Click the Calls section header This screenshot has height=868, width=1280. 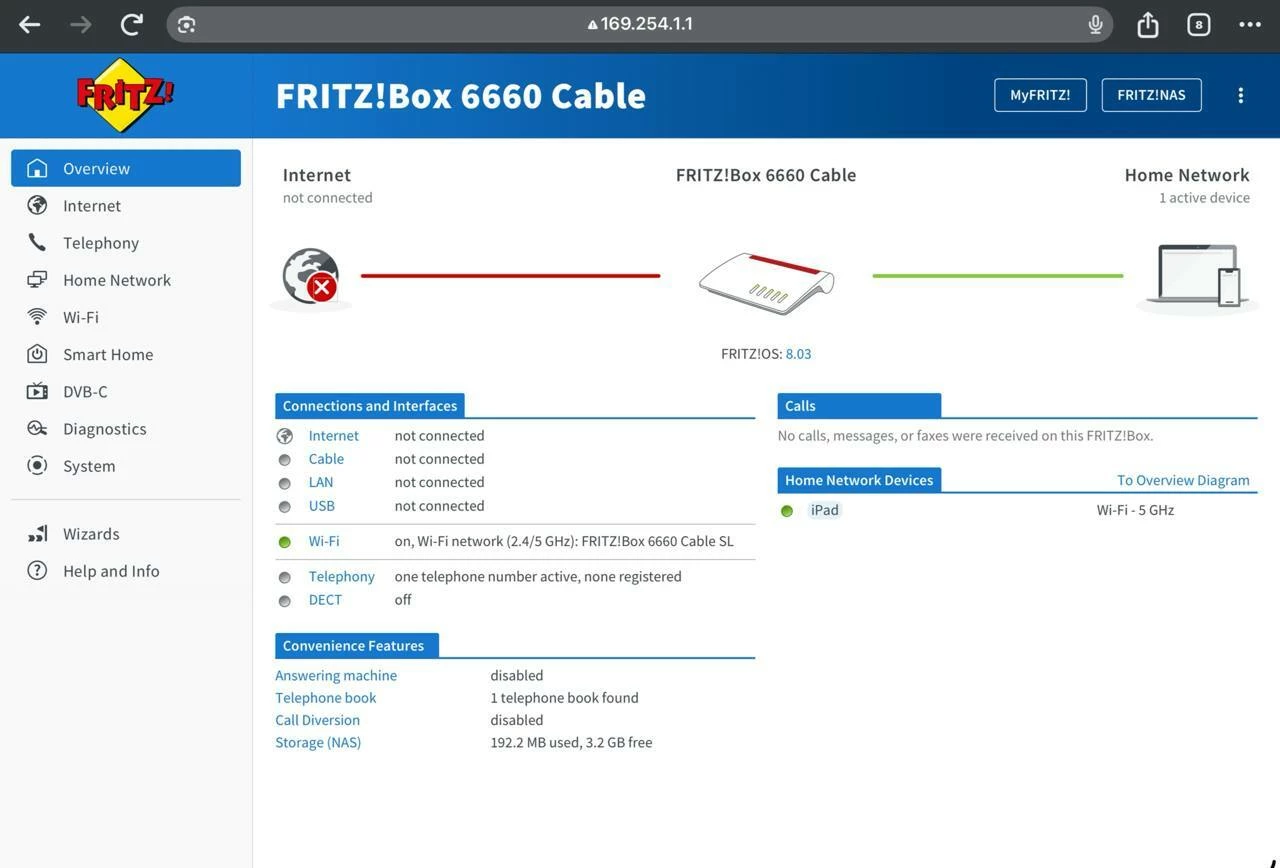(859, 406)
